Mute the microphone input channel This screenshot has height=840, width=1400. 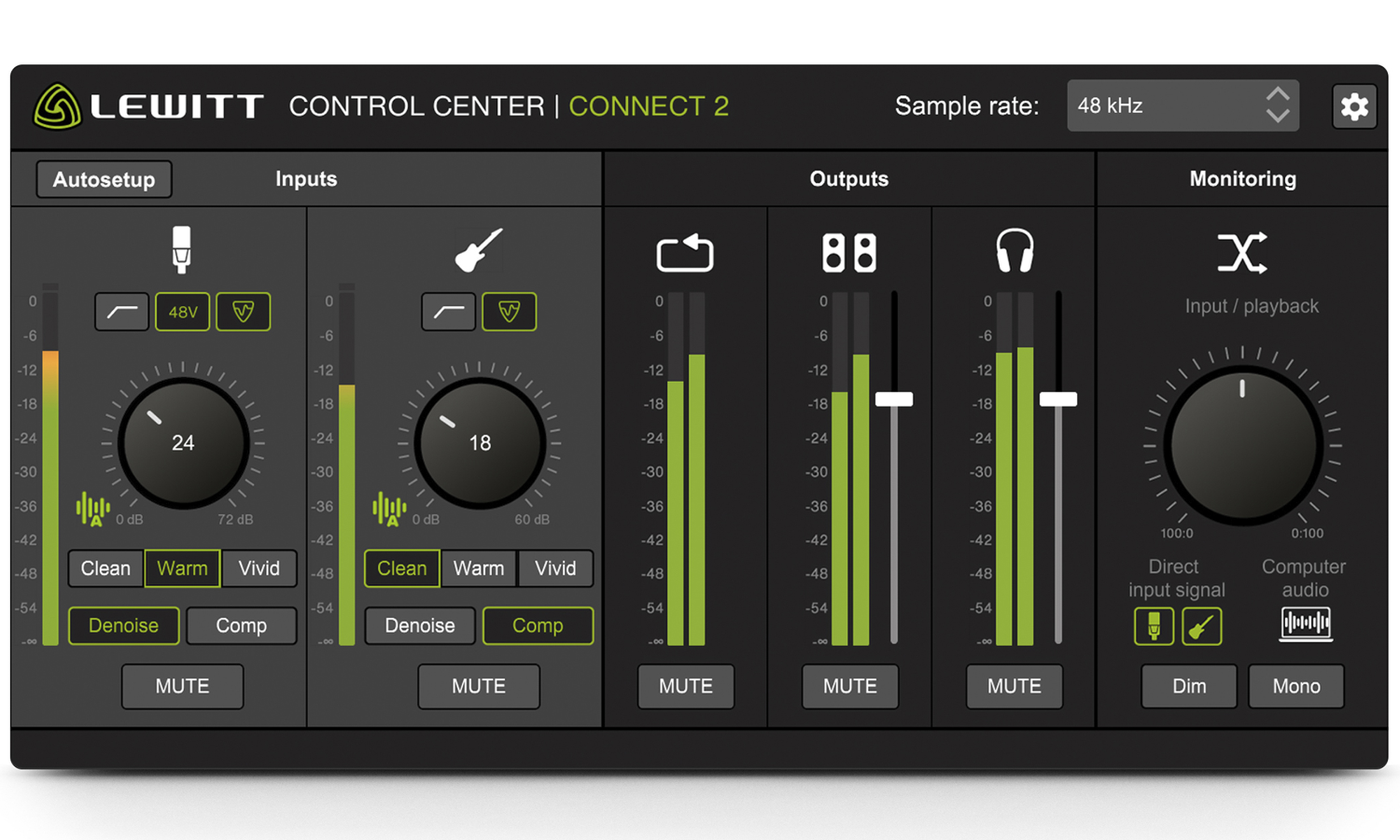point(183,686)
